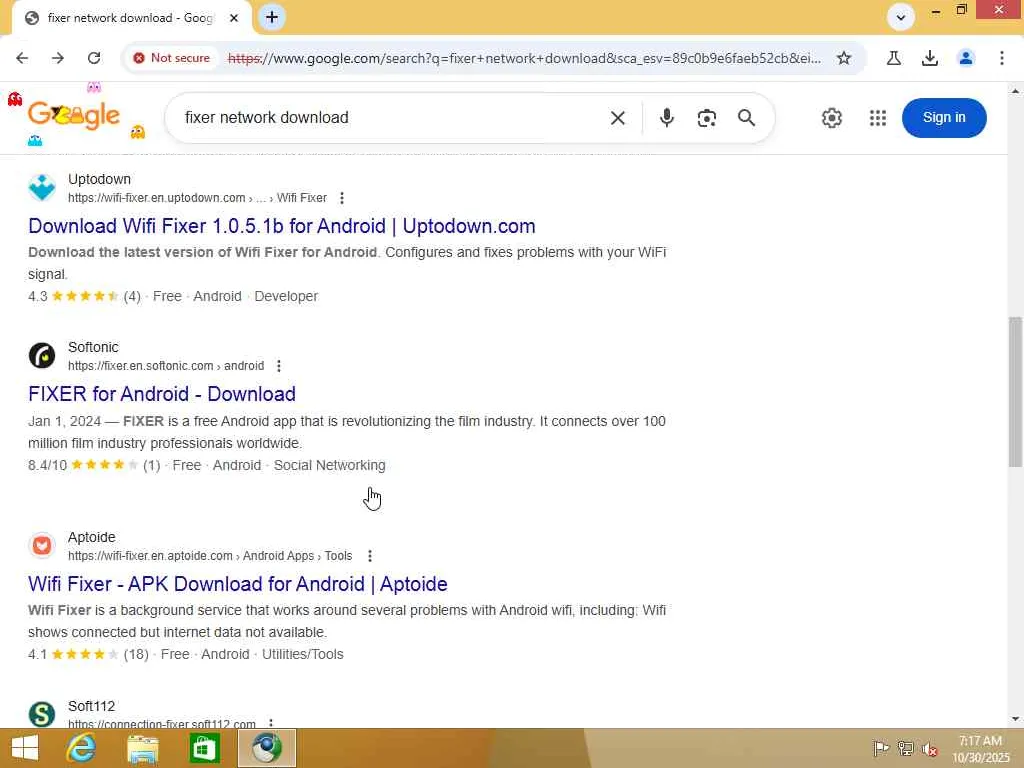The image size is (1024, 768).
Task: Open the Uptodown site favicon
Action: (x=42, y=187)
